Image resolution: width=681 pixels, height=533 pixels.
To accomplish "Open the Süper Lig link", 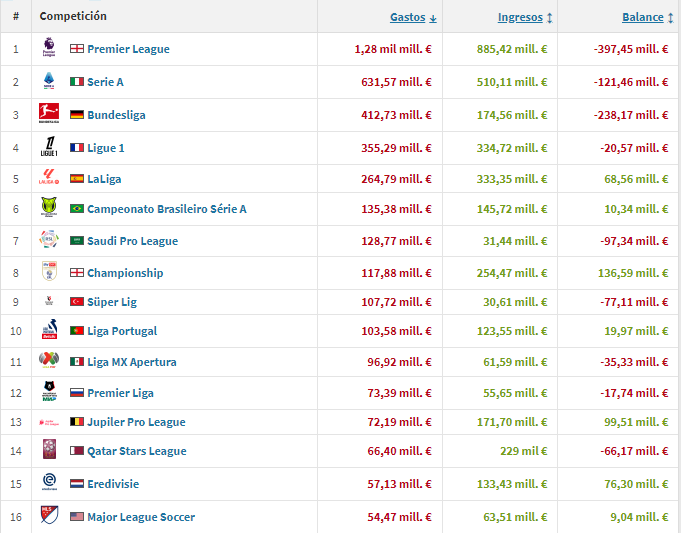I will click(x=112, y=302).
